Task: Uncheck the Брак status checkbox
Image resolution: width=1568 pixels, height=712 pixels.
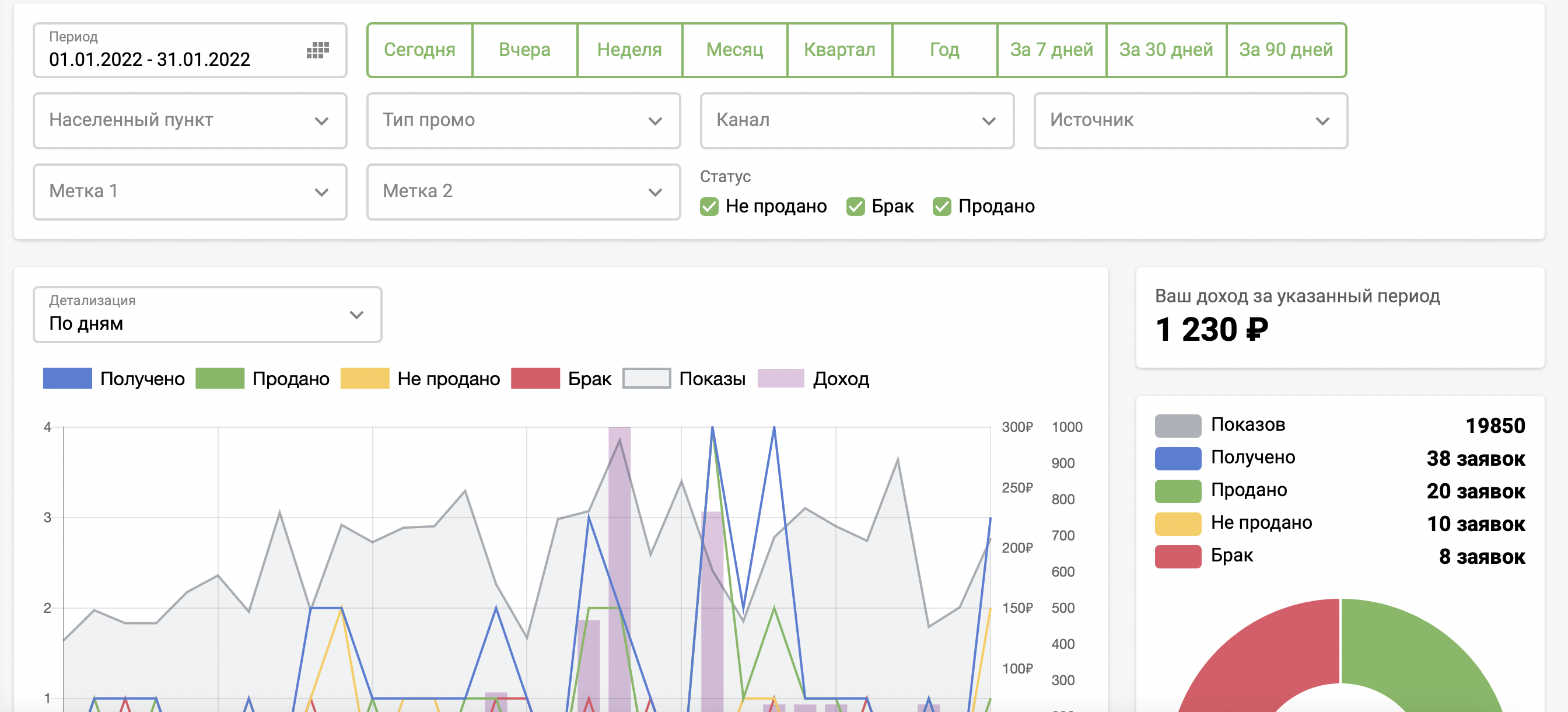Action: click(855, 207)
